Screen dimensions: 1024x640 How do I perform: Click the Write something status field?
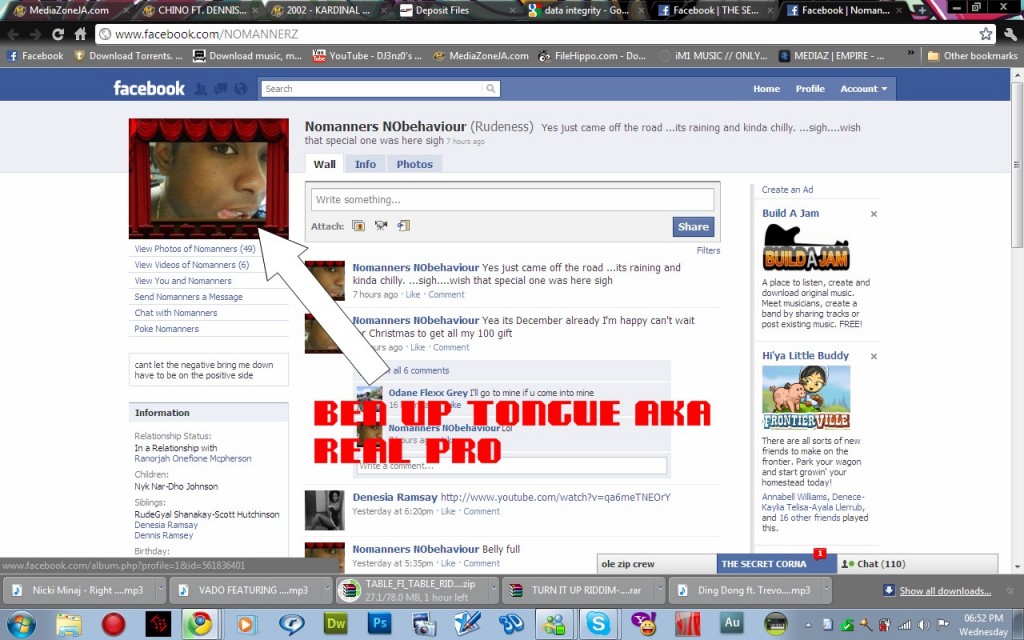(x=512, y=200)
